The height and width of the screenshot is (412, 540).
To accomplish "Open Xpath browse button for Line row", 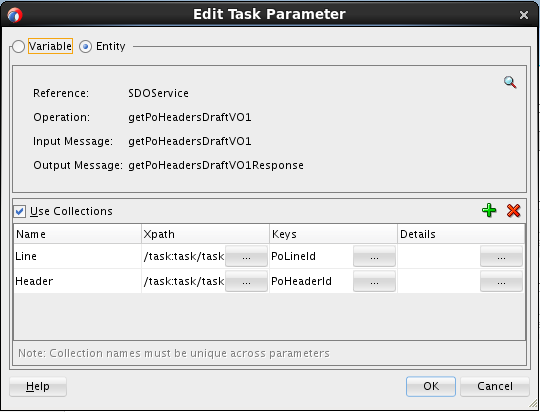I will click(246, 256).
